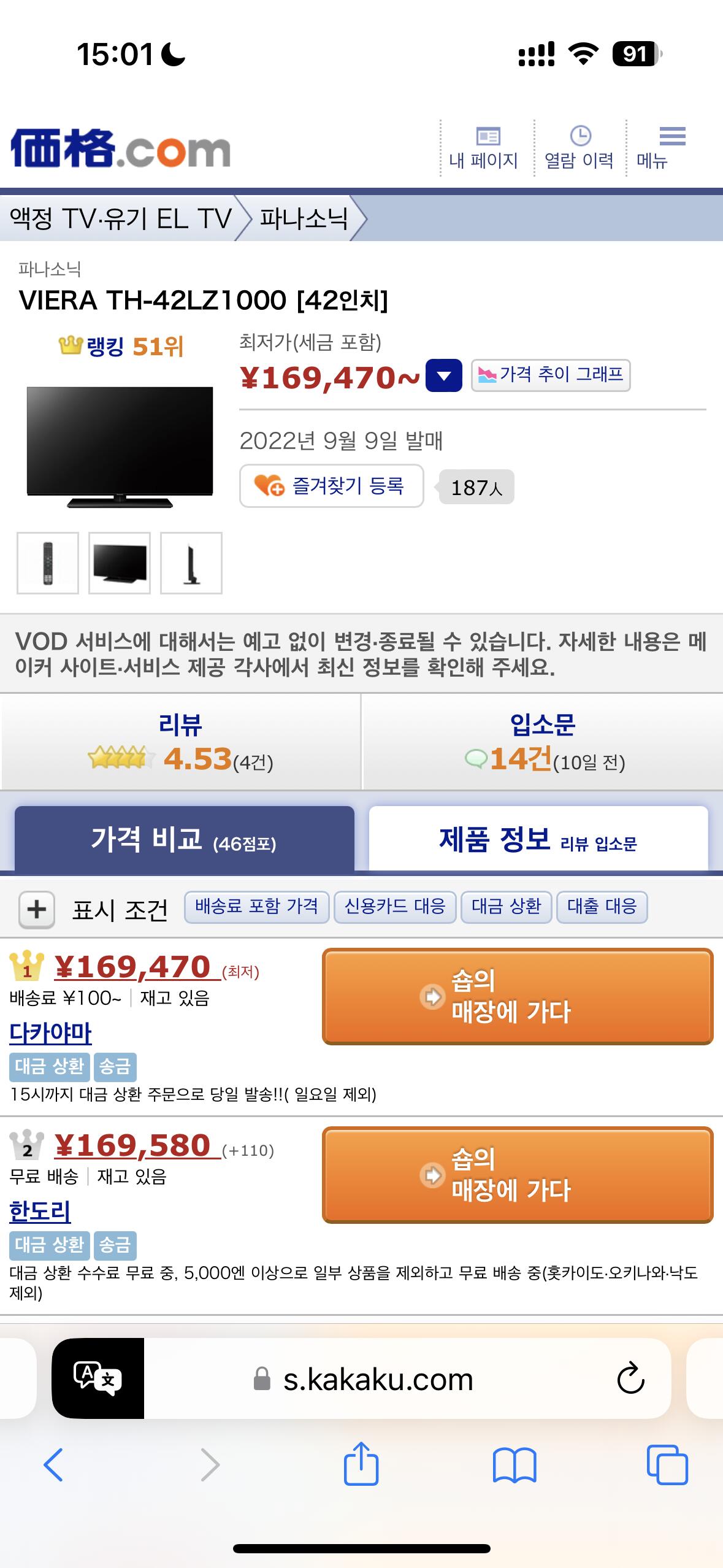Open the 열람 이력 viewing history
The width and height of the screenshot is (723, 1568).
click(579, 147)
